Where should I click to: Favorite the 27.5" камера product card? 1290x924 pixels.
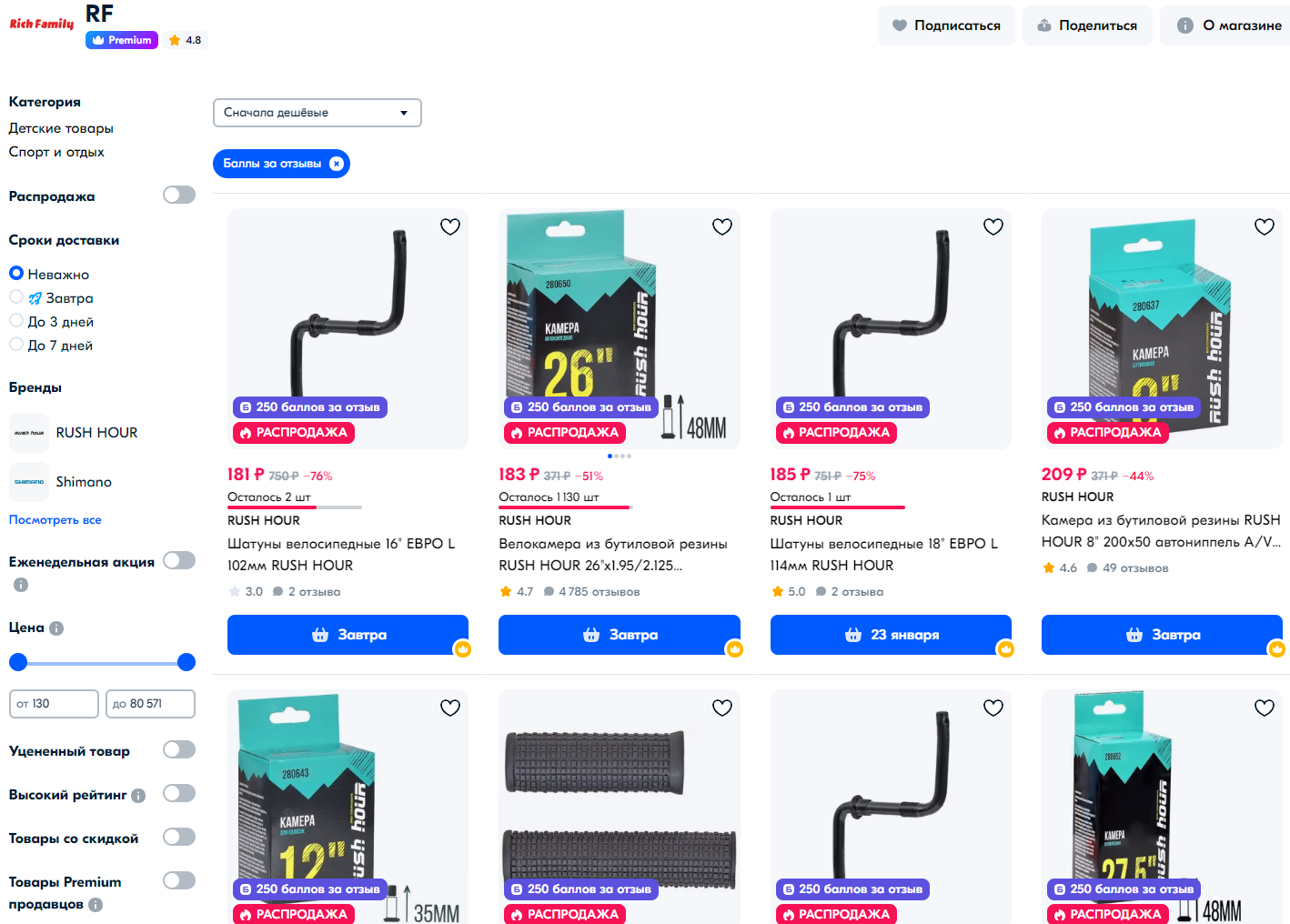(x=1265, y=708)
